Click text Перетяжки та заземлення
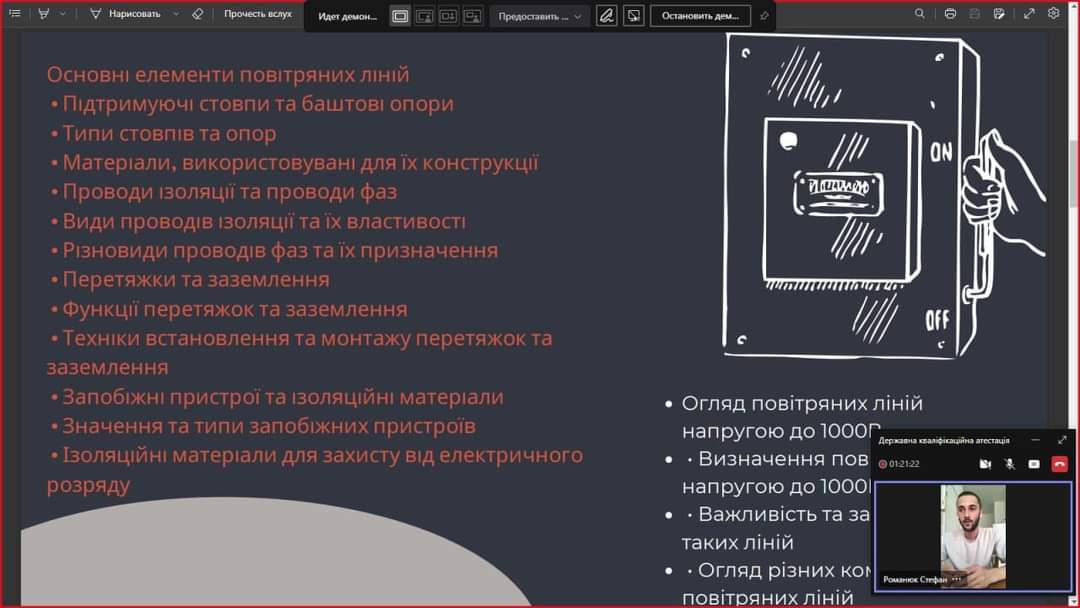This screenshot has height=608, width=1080. pos(196,279)
